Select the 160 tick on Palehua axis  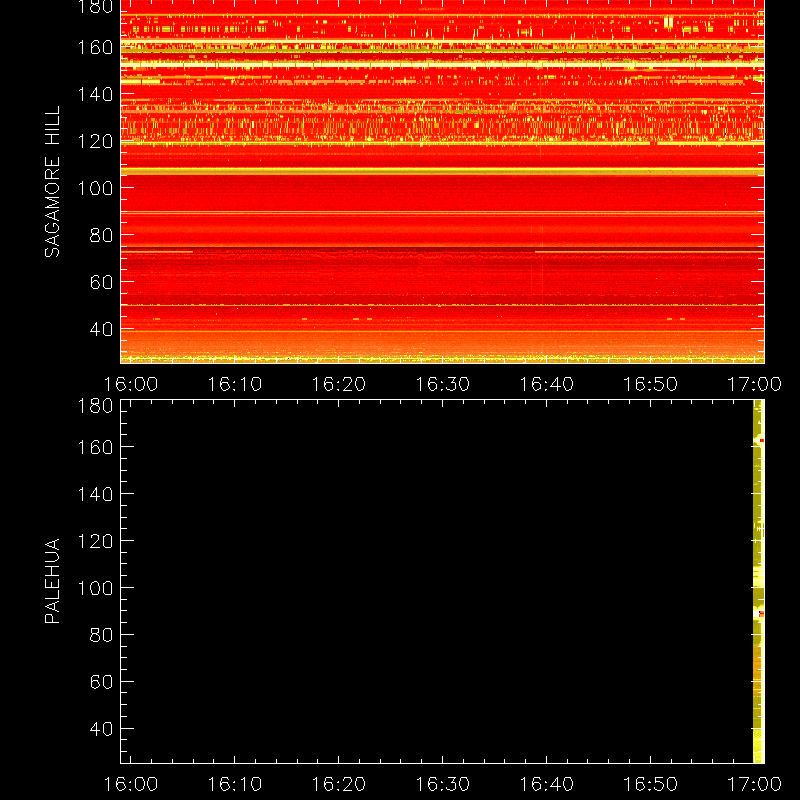(95, 447)
